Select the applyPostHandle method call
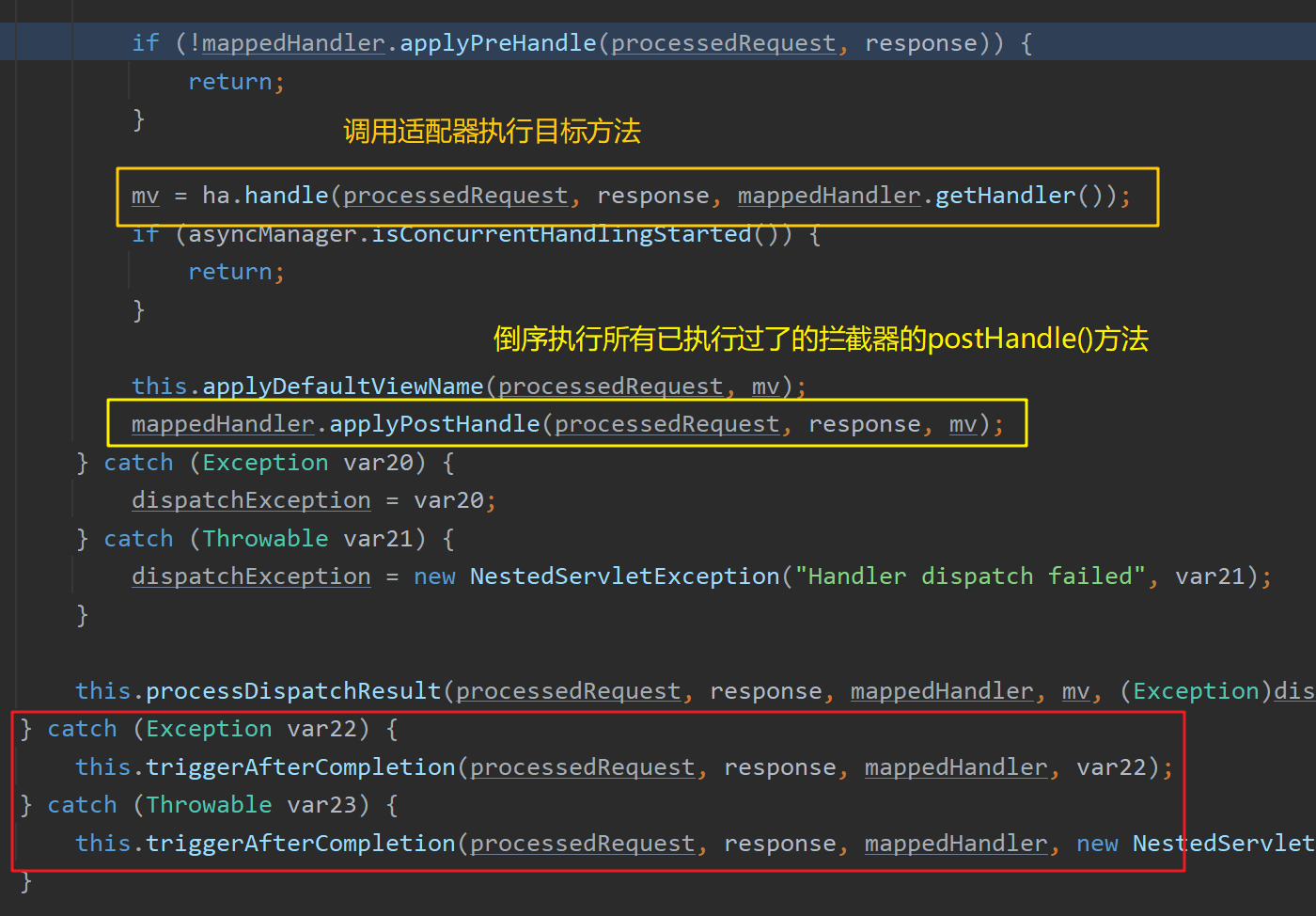 point(434,424)
